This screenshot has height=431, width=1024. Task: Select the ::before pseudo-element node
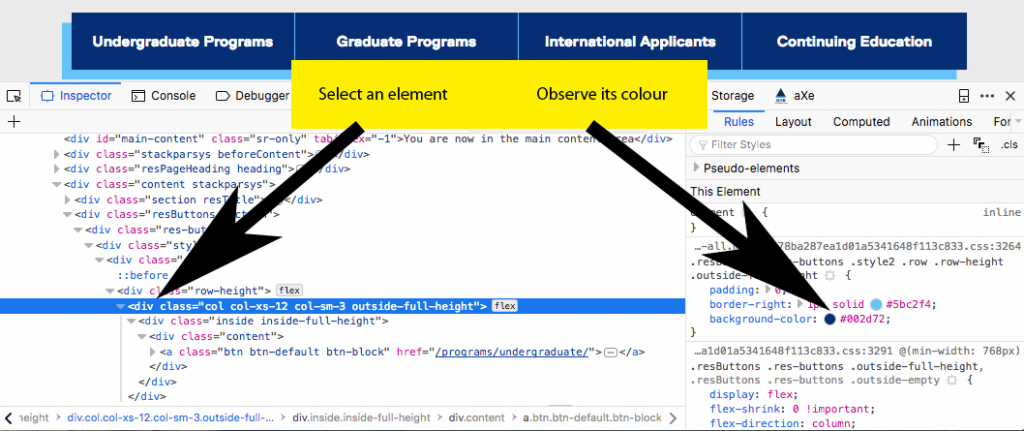143,276
